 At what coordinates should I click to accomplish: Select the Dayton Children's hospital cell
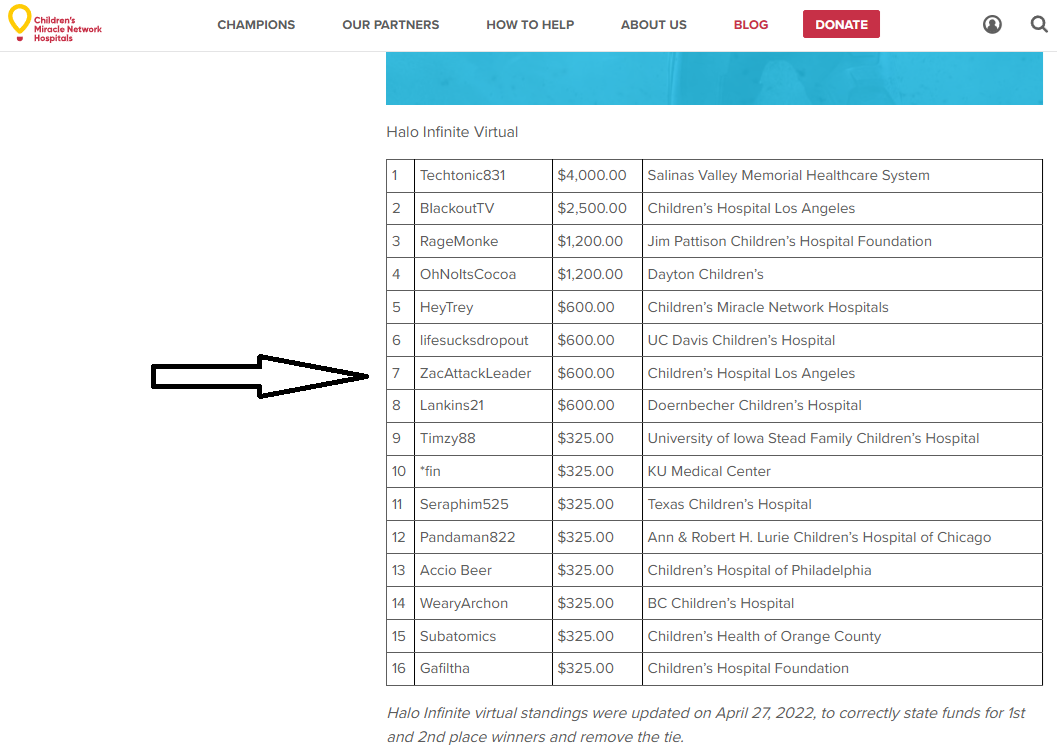842,274
